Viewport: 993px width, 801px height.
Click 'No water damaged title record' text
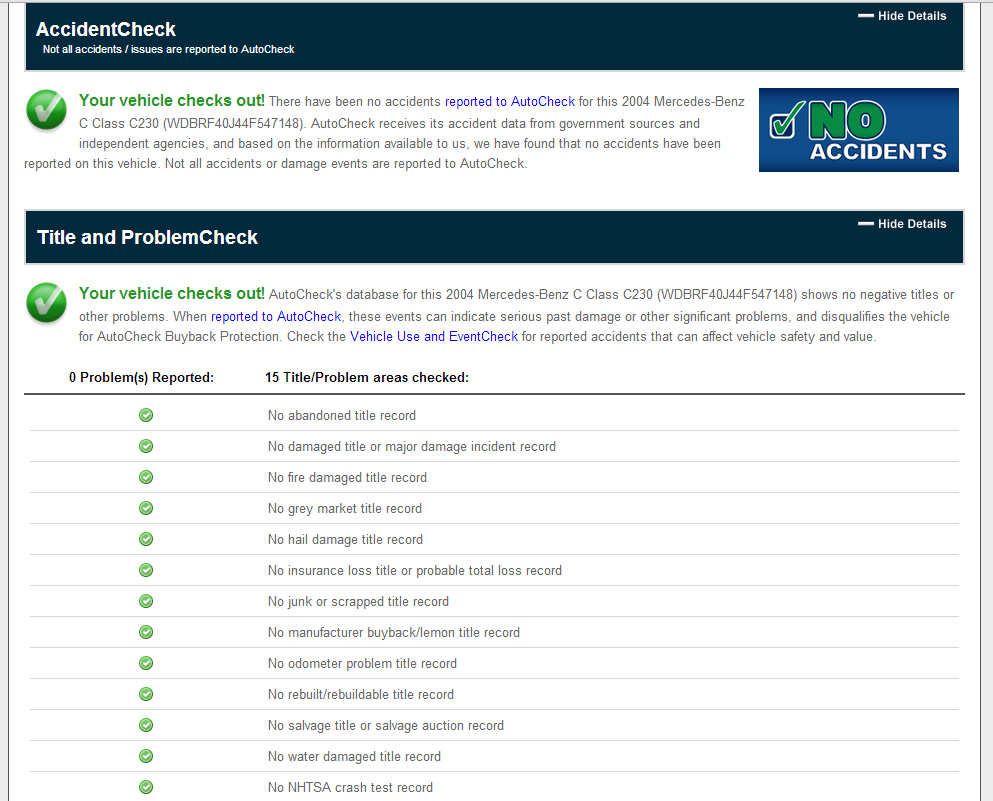coord(354,757)
